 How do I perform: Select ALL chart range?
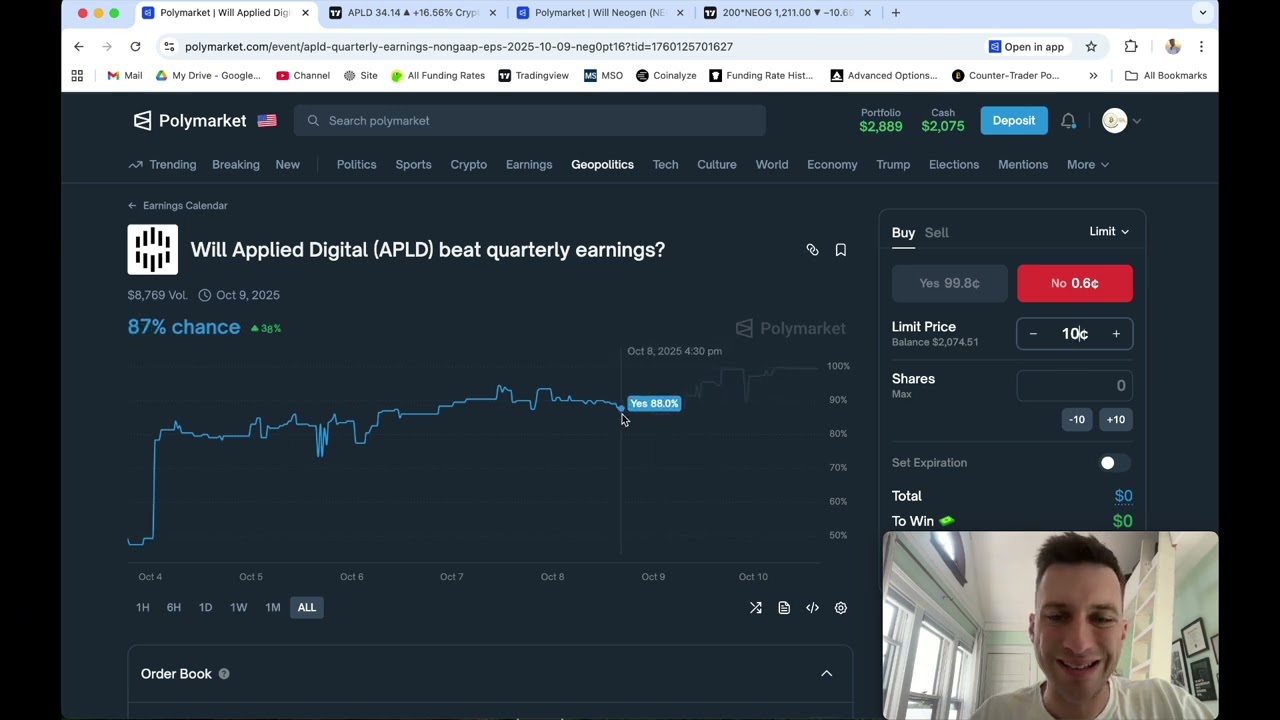coord(306,608)
